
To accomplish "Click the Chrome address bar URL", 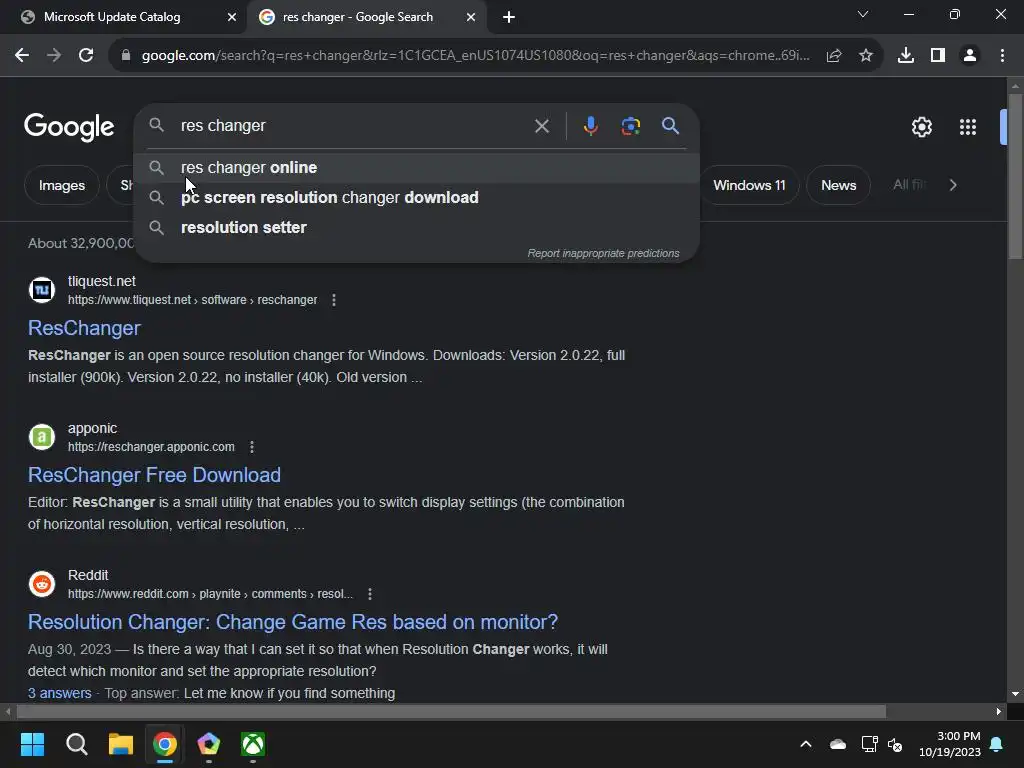I will click(x=475, y=56).
